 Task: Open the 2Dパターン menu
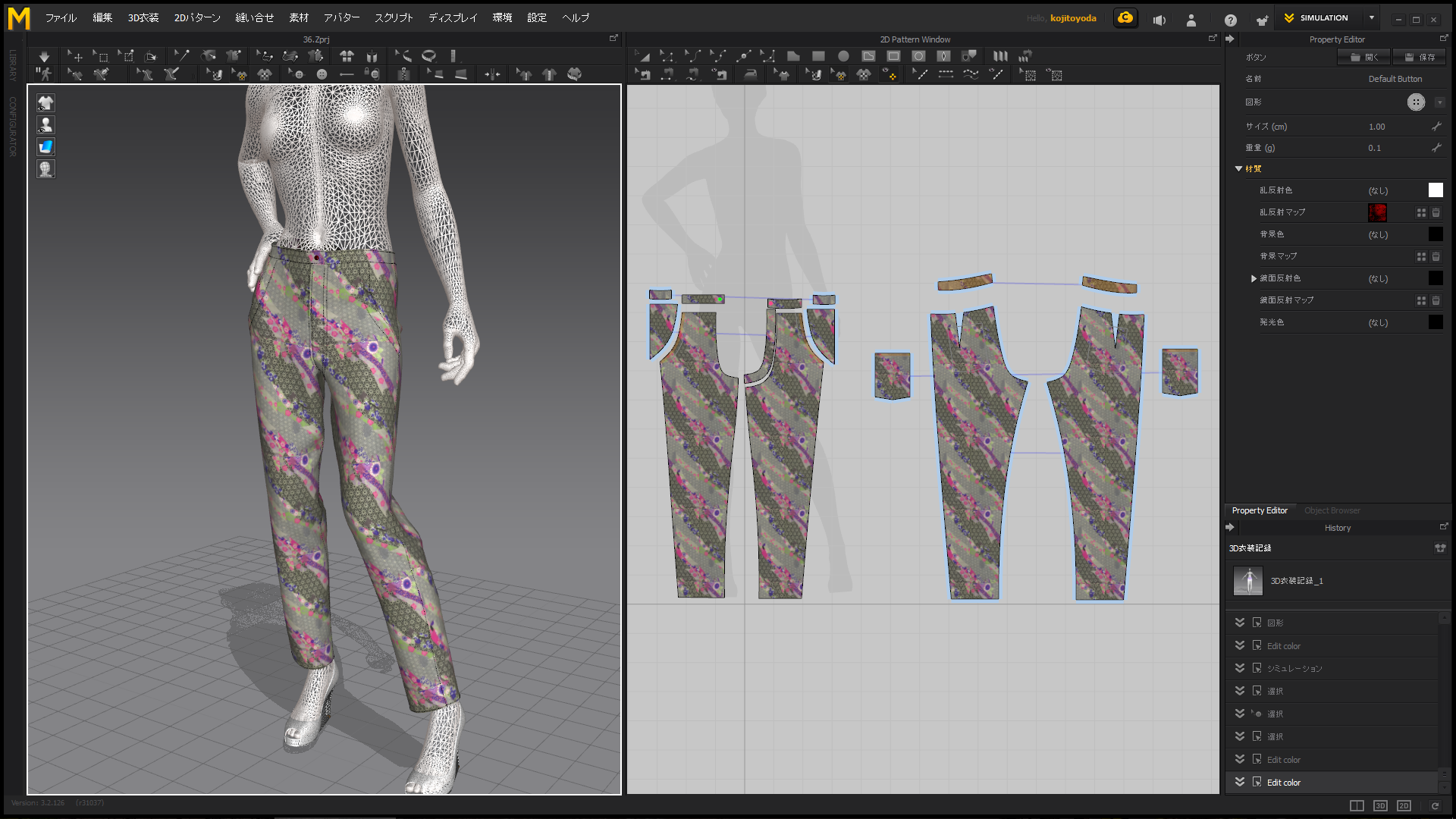point(197,17)
